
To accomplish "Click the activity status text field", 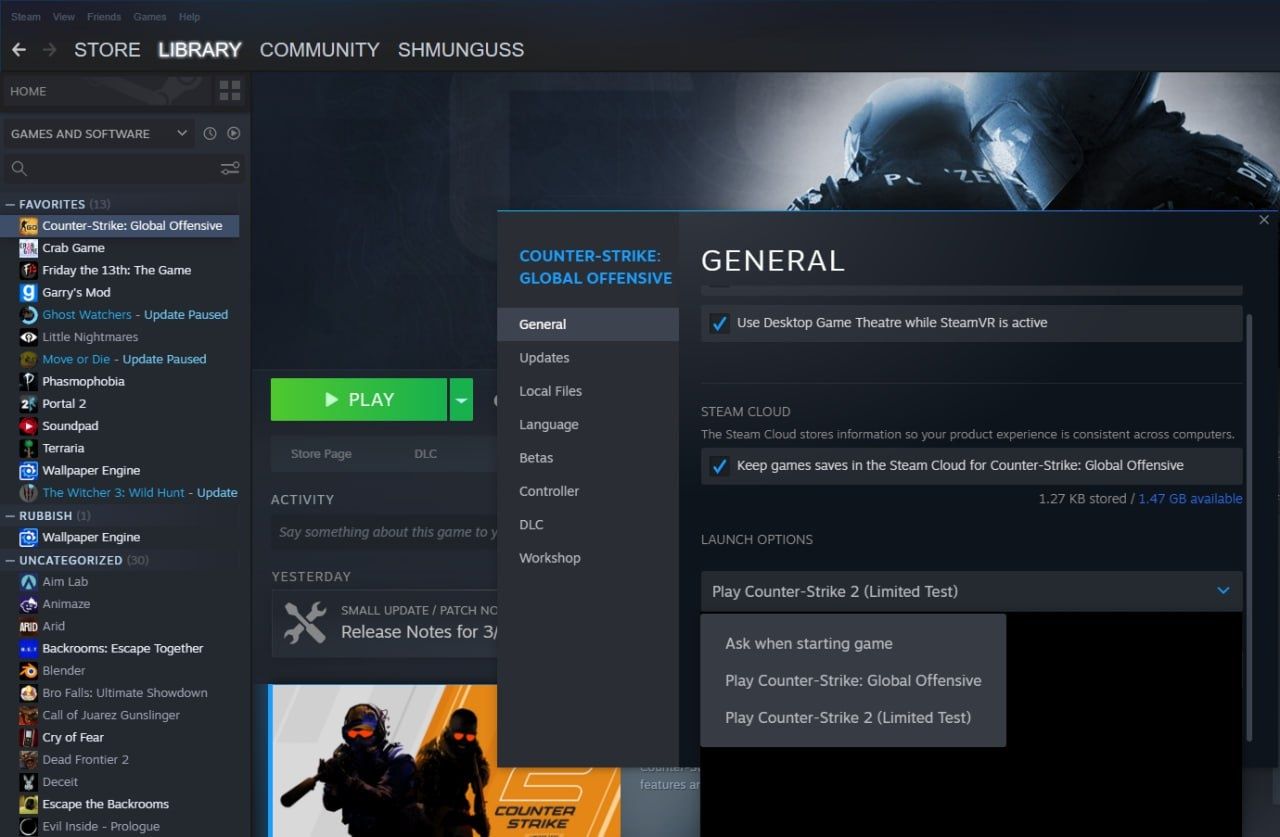I will pyautogui.click(x=387, y=532).
